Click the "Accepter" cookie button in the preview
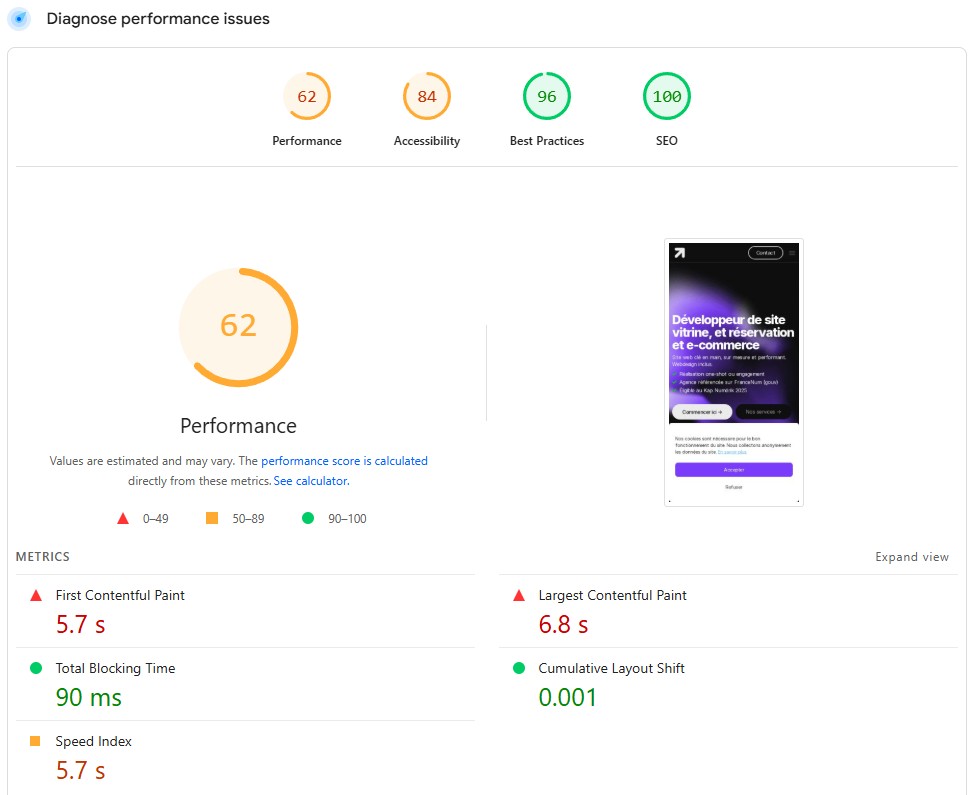 coord(733,470)
